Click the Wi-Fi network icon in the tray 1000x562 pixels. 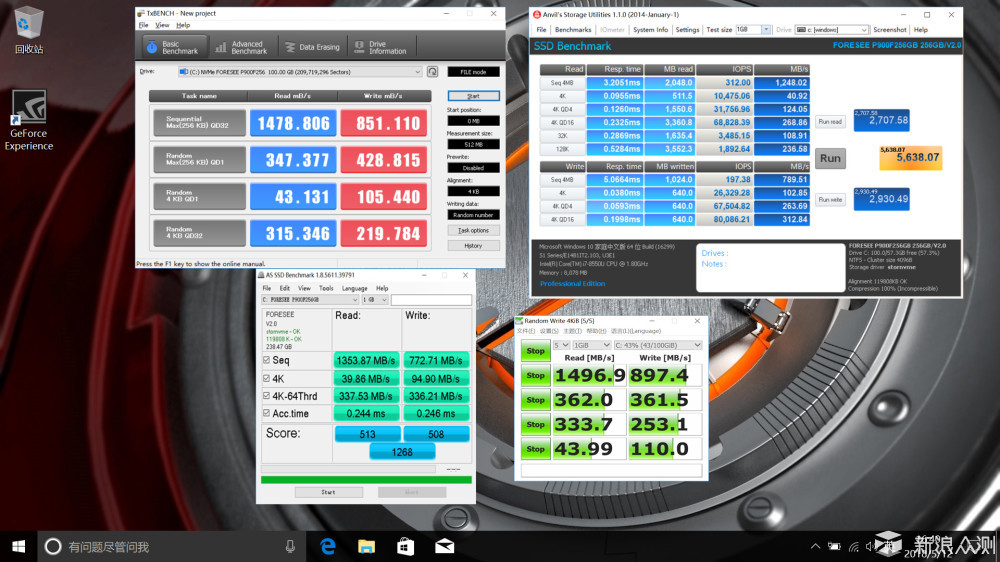[x=853, y=546]
